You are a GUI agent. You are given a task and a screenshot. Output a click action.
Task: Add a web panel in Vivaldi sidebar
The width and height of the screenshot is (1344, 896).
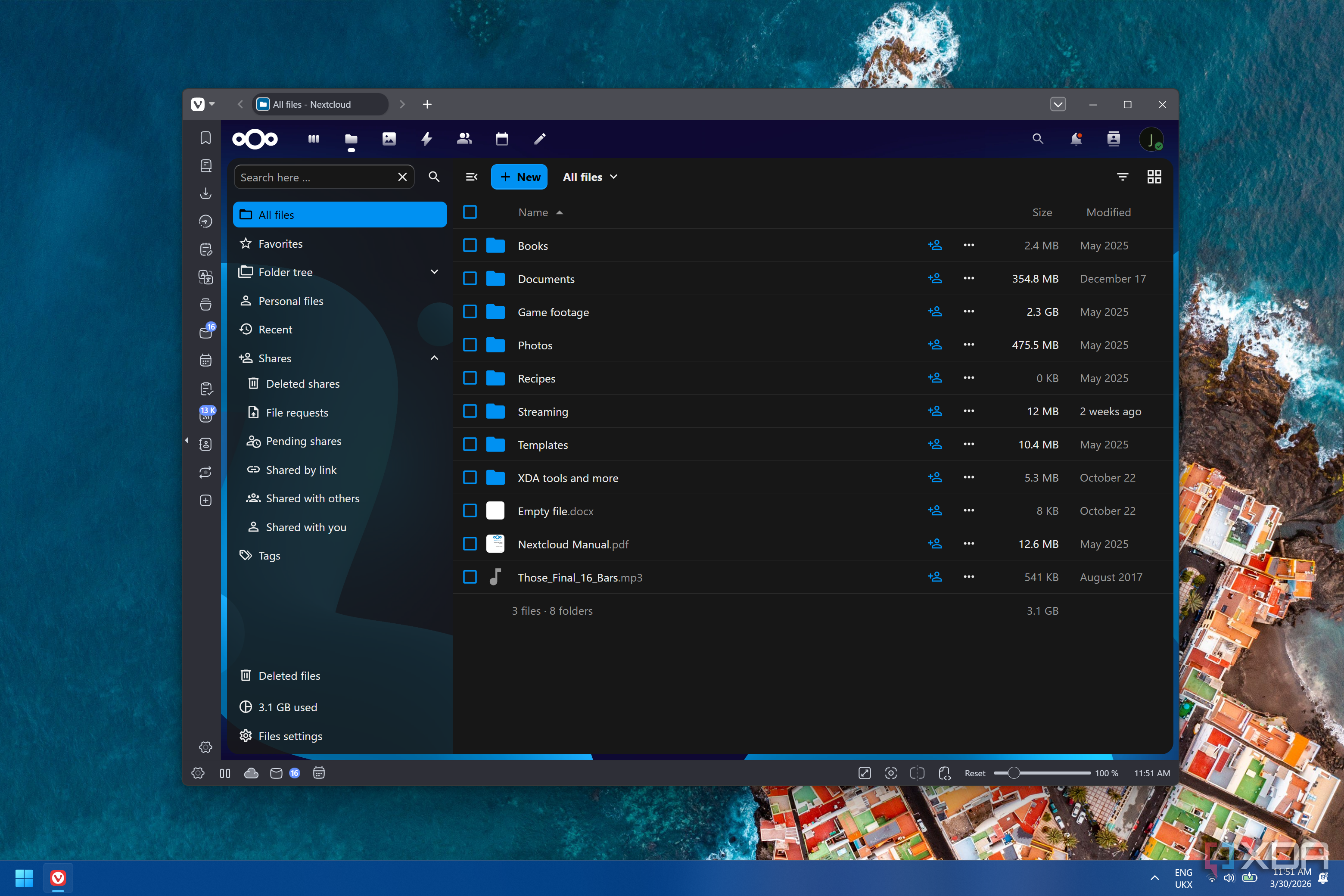206,500
